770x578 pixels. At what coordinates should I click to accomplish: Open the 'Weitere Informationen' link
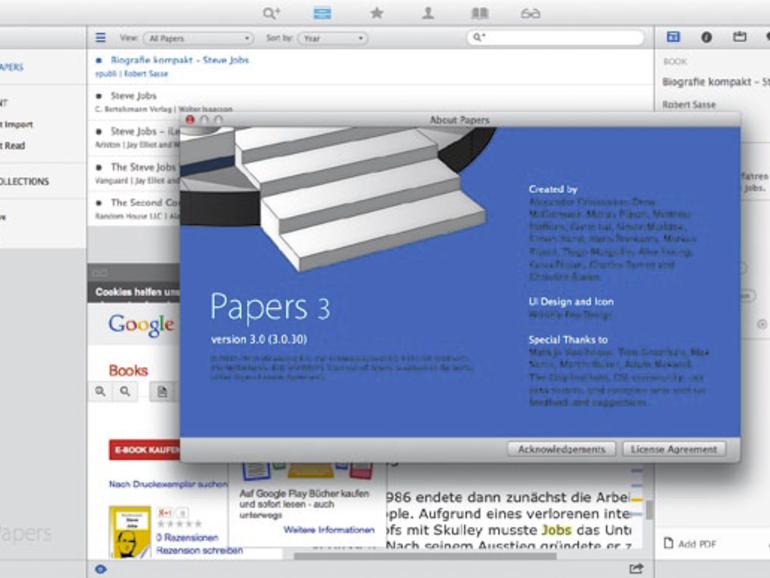(x=329, y=530)
